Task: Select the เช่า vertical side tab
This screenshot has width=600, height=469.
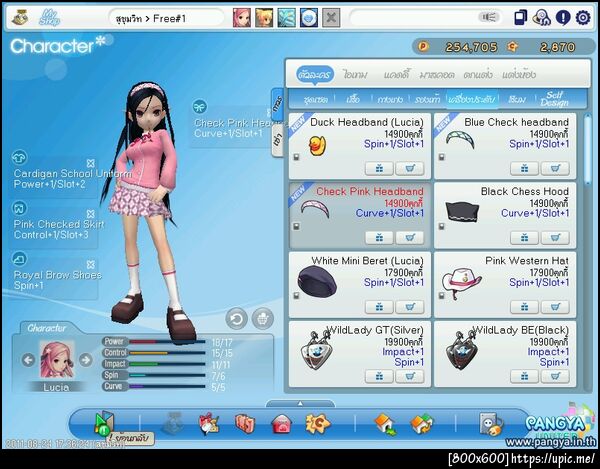Action: [277, 141]
